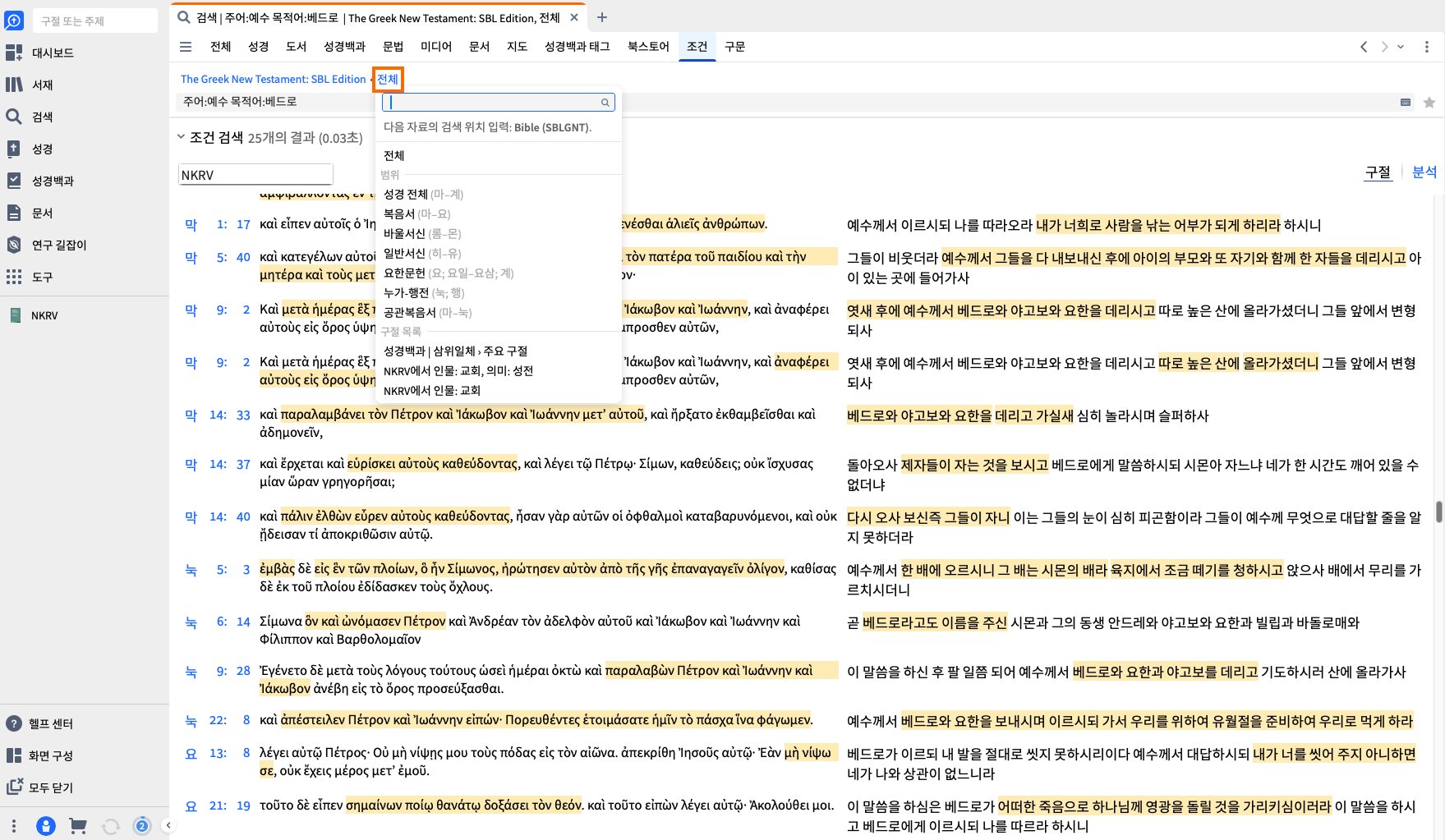Switch to the 전체 search tab
The height and width of the screenshot is (840, 1445).
tap(220, 47)
